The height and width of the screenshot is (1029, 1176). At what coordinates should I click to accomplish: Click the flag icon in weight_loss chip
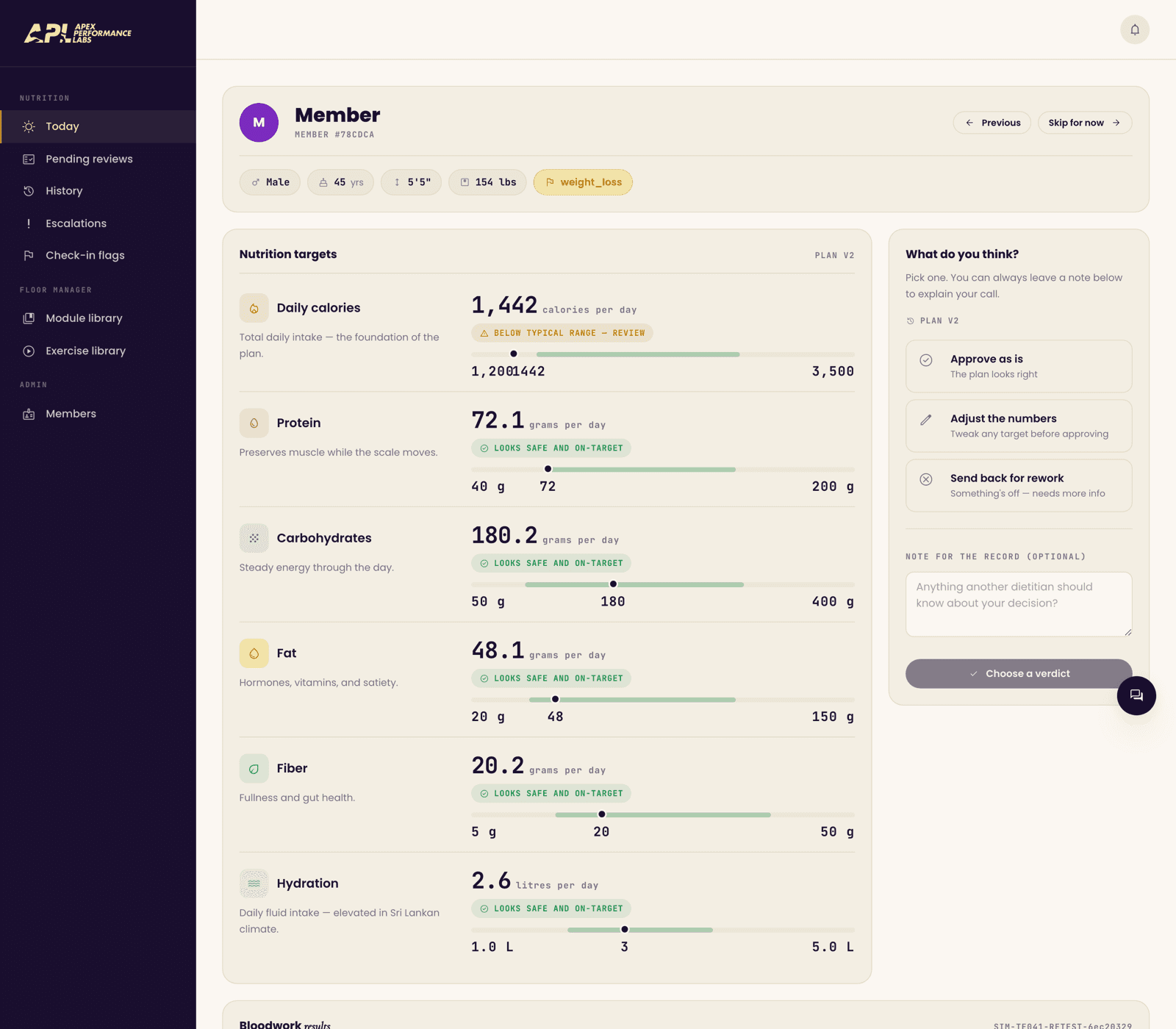pos(550,182)
